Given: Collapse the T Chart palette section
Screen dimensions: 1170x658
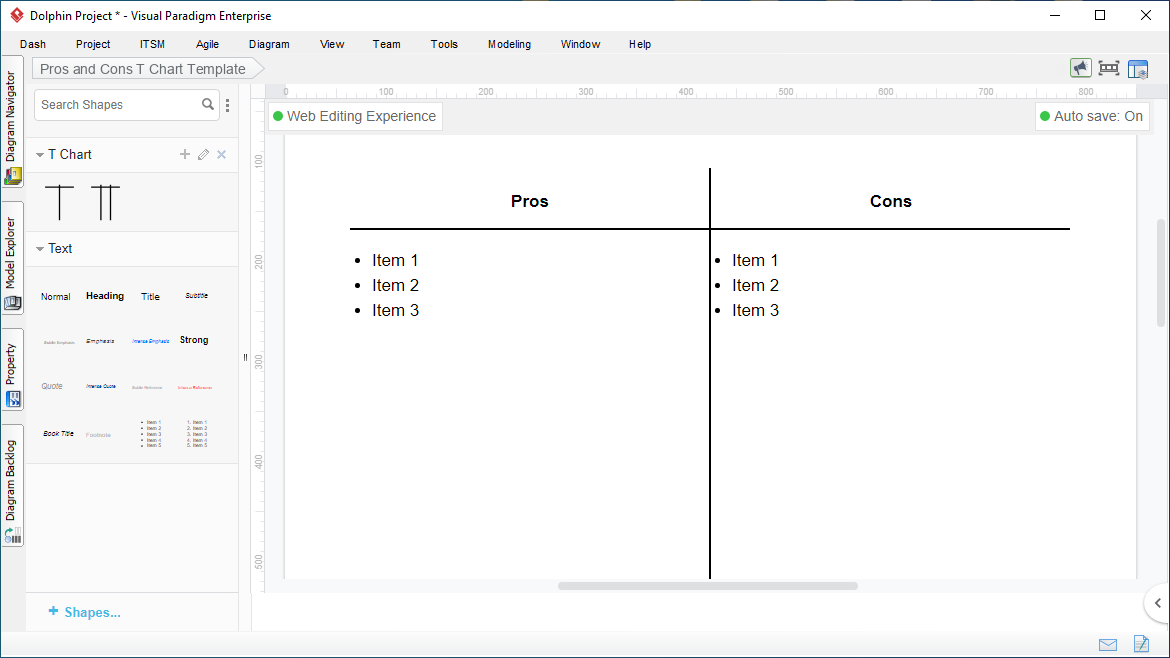Looking at the screenshot, I should pos(40,155).
